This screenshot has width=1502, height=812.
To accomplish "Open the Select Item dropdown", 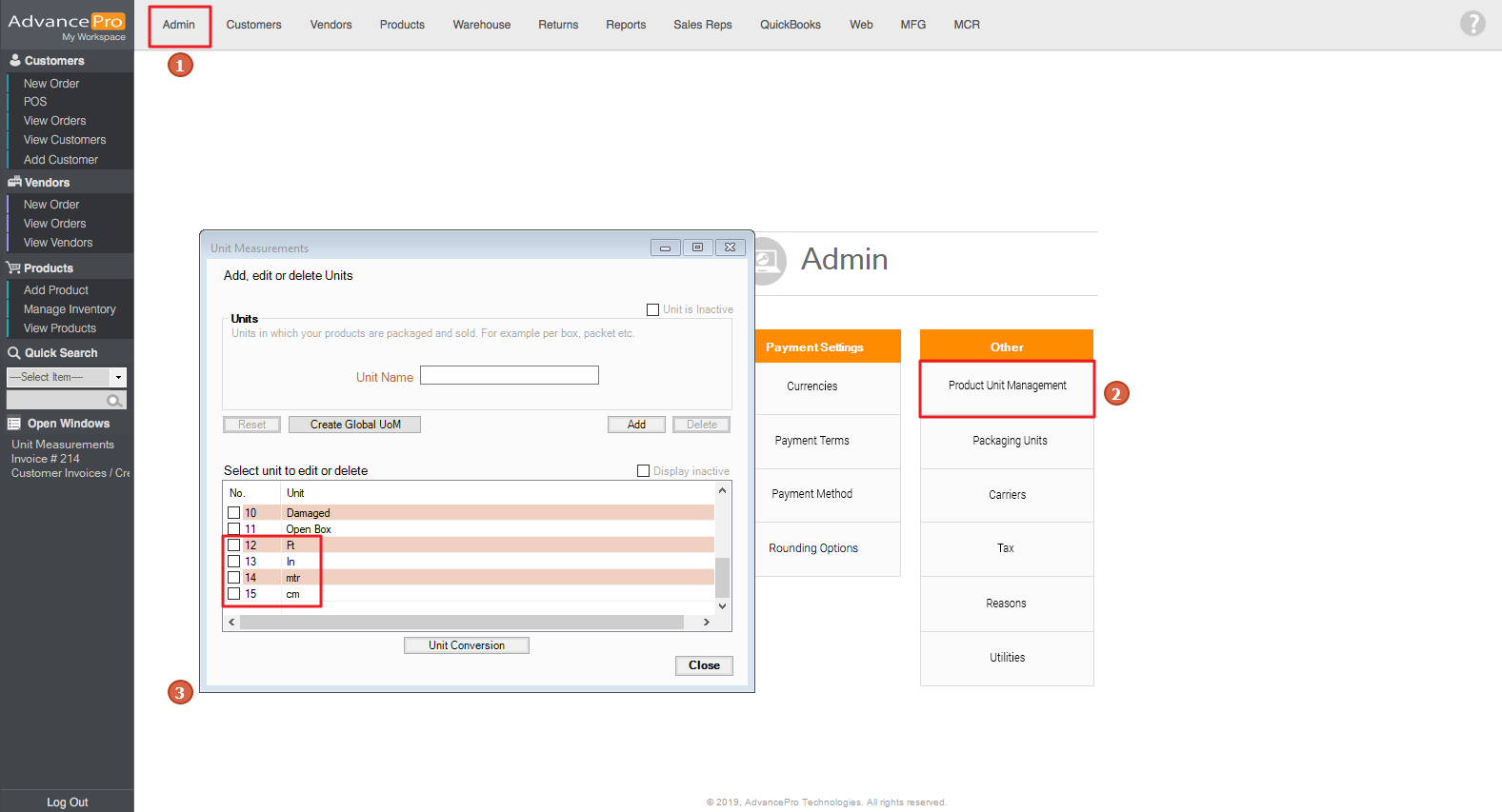I will click(118, 378).
